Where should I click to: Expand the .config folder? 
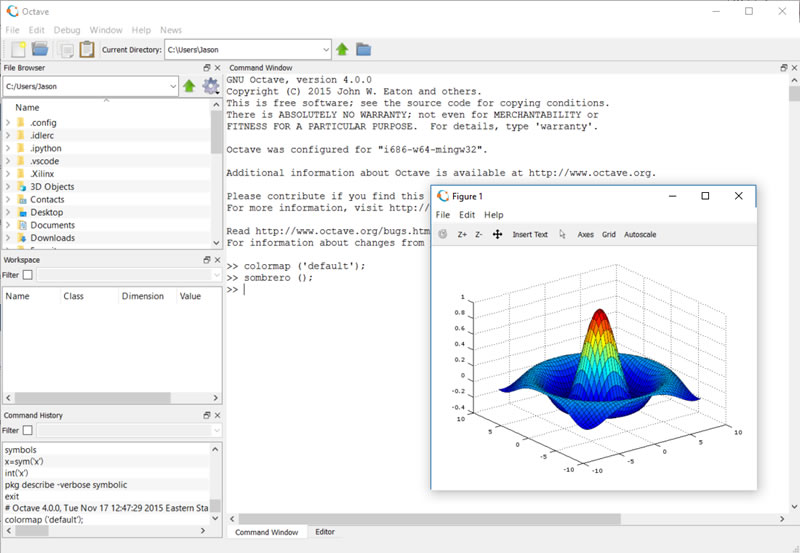point(8,122)
